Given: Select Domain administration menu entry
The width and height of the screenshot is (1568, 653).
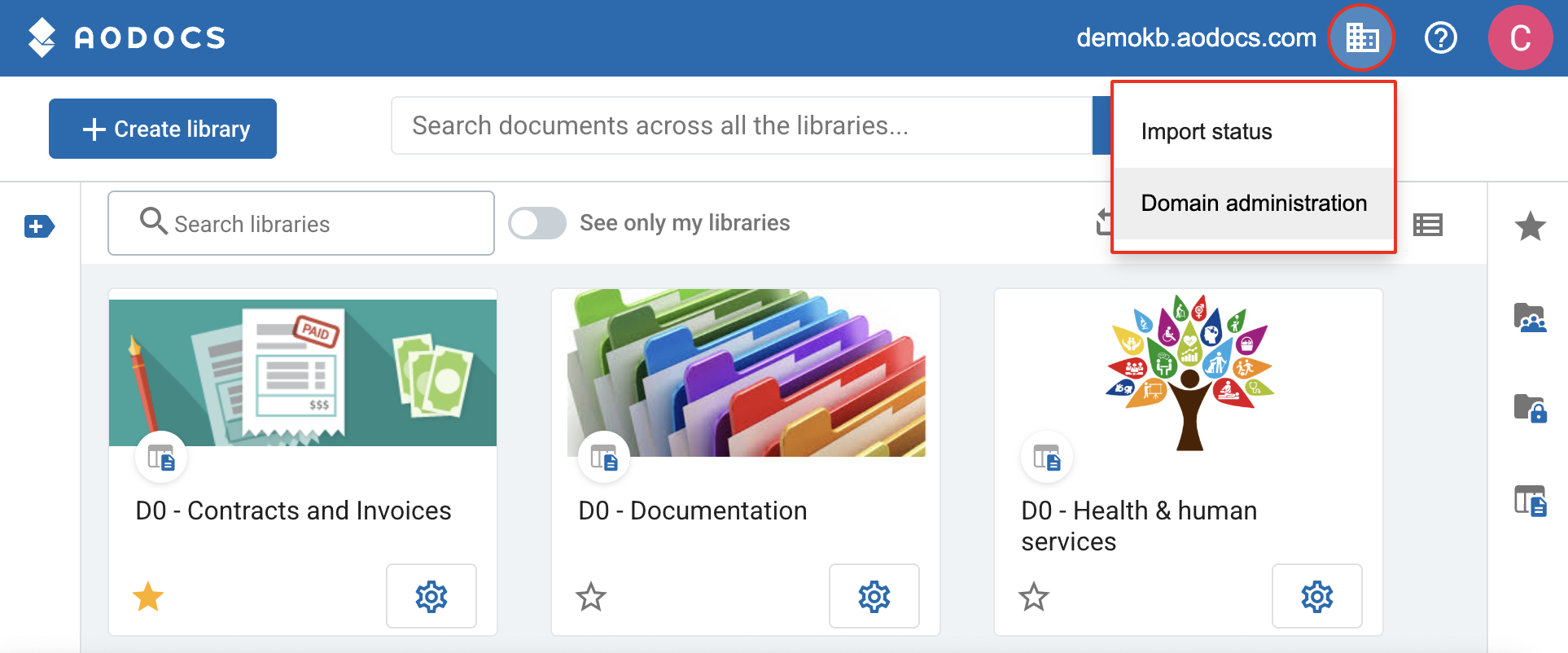Looking at the screenshot, I should coord(1253,204).
